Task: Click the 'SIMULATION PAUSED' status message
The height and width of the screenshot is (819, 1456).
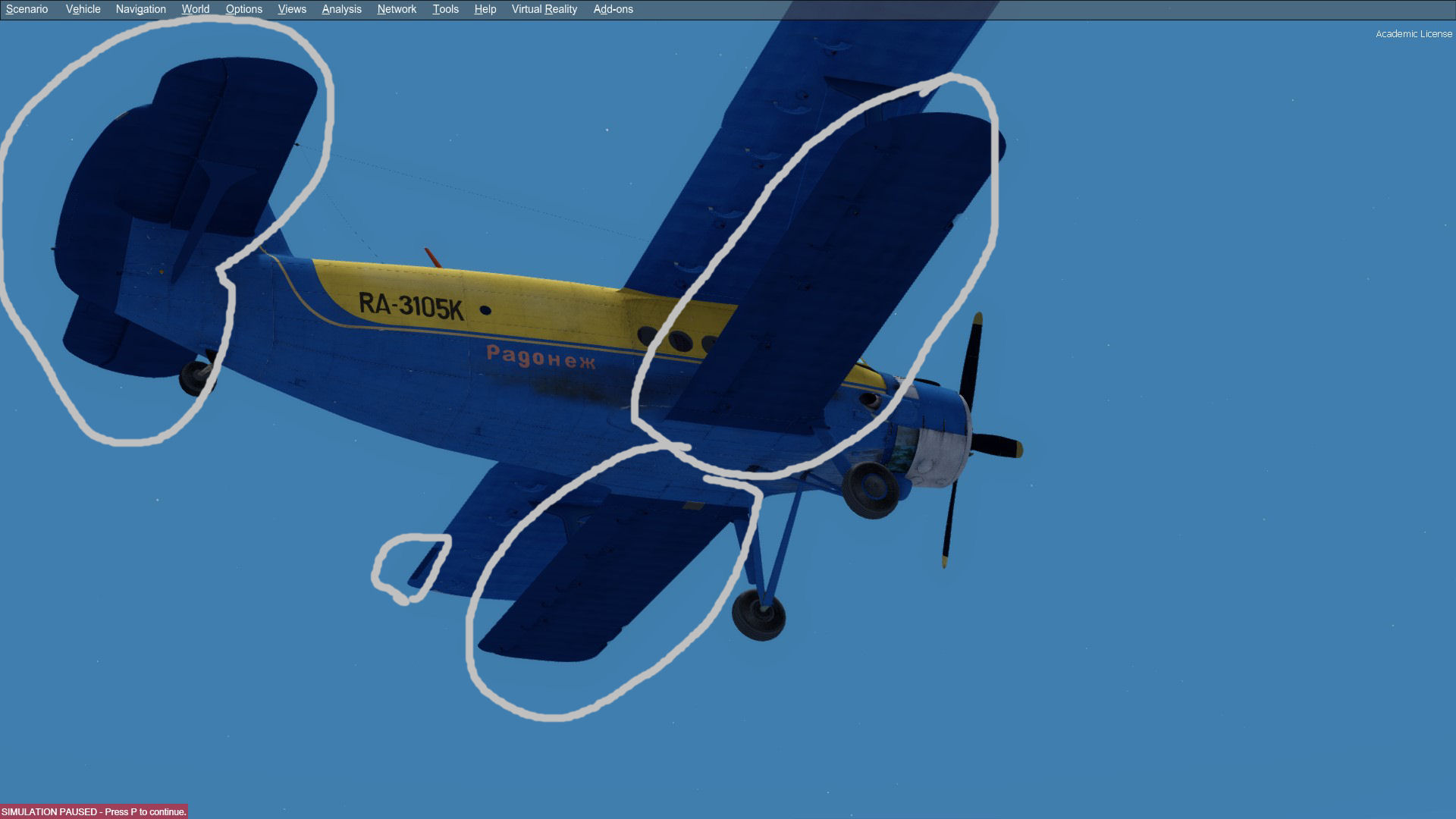Action: tap(94, 811)
